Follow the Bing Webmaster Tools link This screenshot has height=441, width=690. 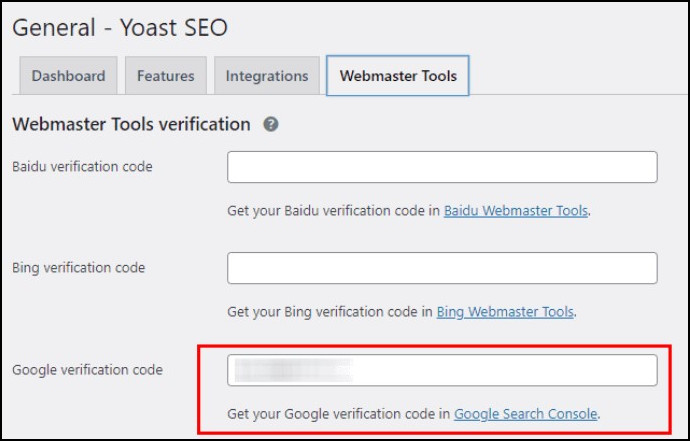click(x=505, y=312)
